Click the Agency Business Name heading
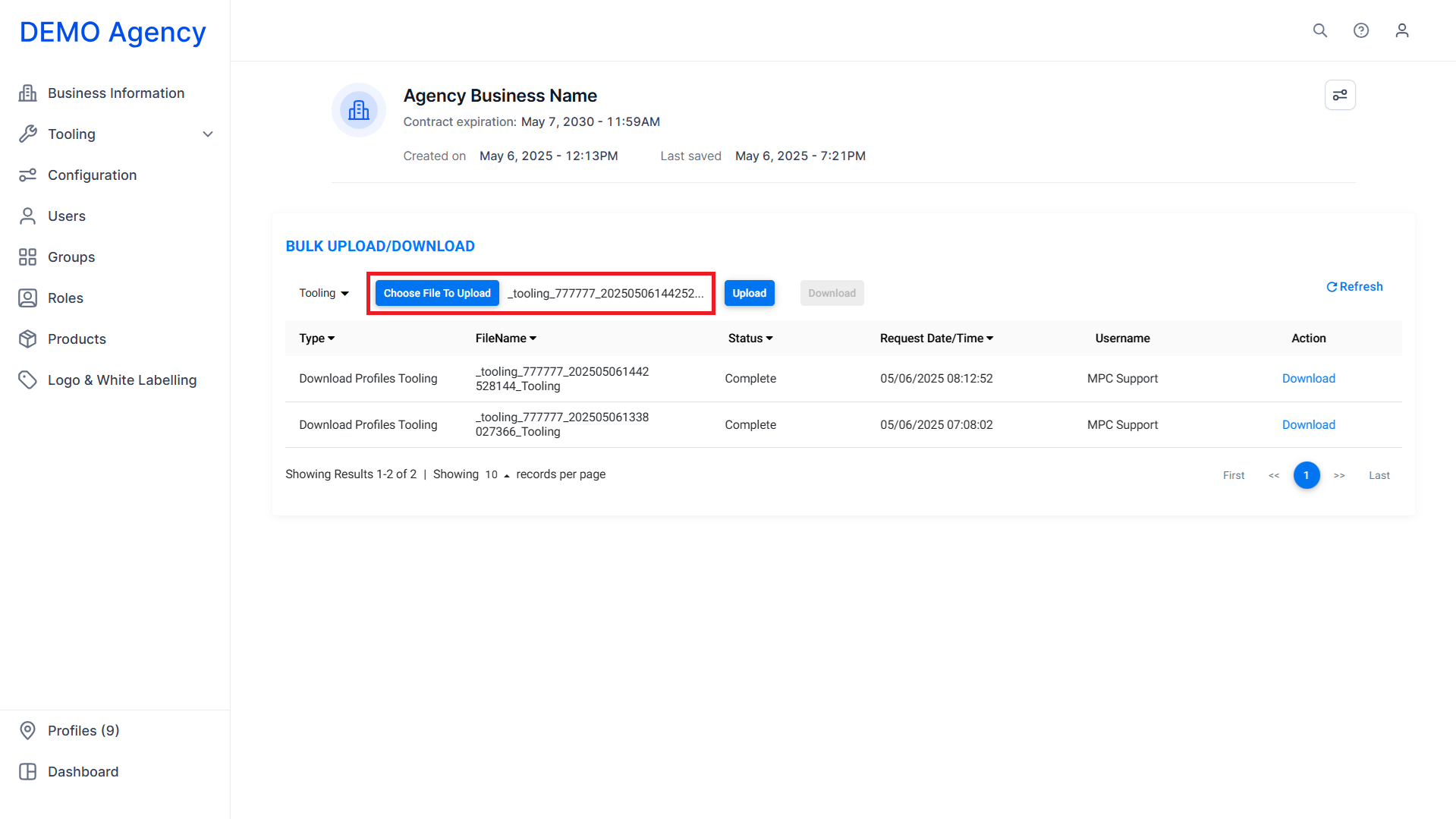The image size is (1456, 819). pos(500,96)
